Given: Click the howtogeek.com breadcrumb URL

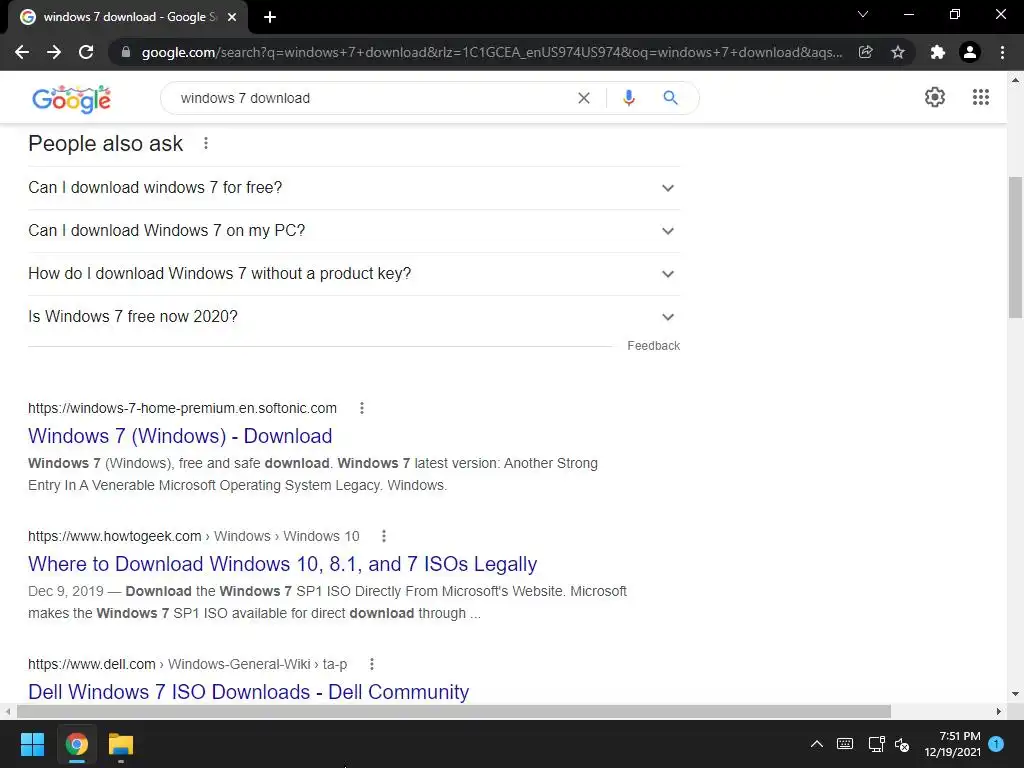Looking at the screenshot, I should [x=193, y=536].
